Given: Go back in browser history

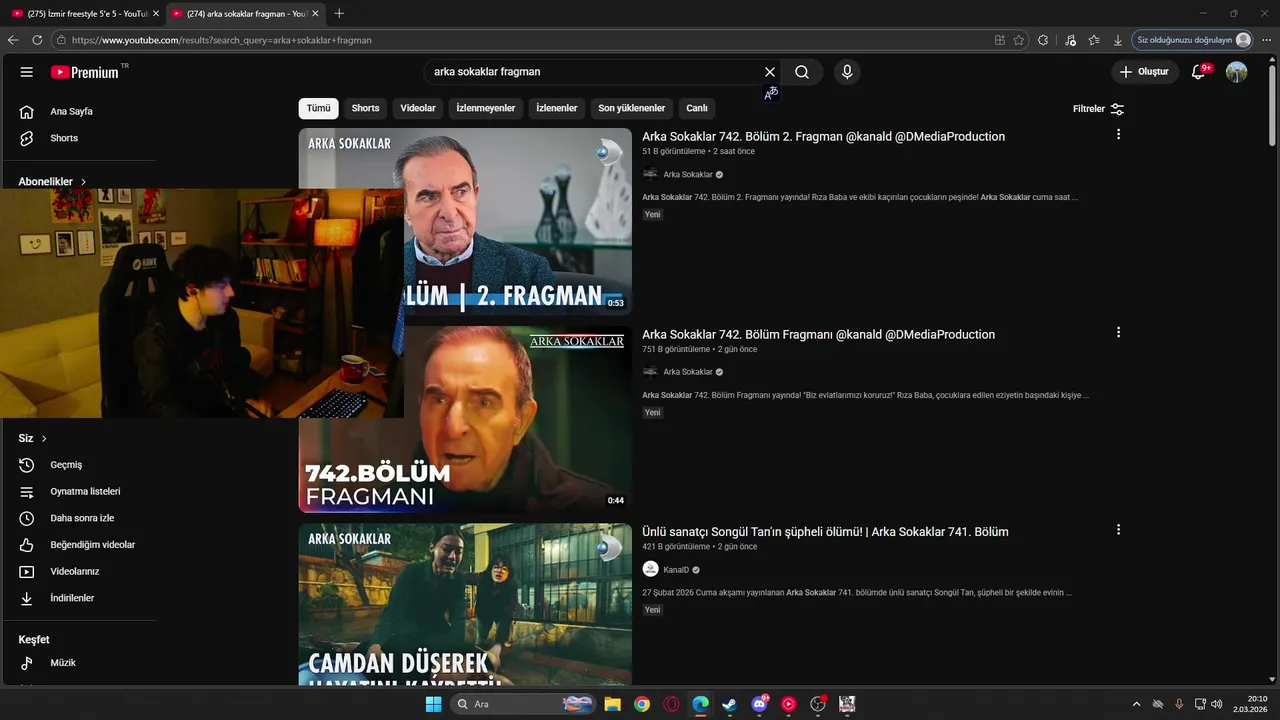Looking at the screenshot, I should coord(13,40).
